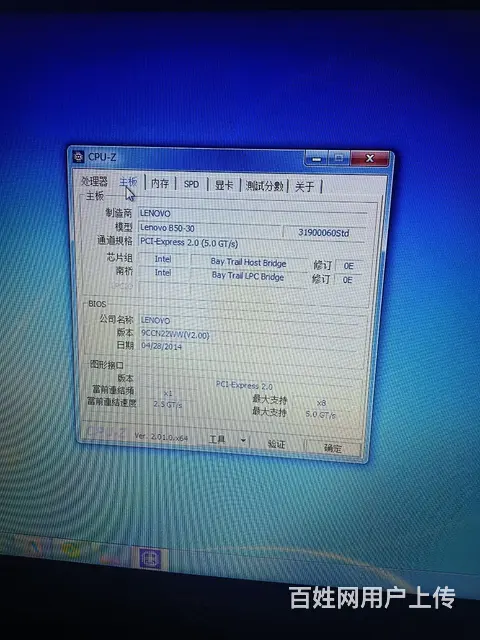This screenshot has width=480, height=640.
Task: Click the max supported '5.0 GT/s' value
Action: pyautogui.click(x=320, y=414)
